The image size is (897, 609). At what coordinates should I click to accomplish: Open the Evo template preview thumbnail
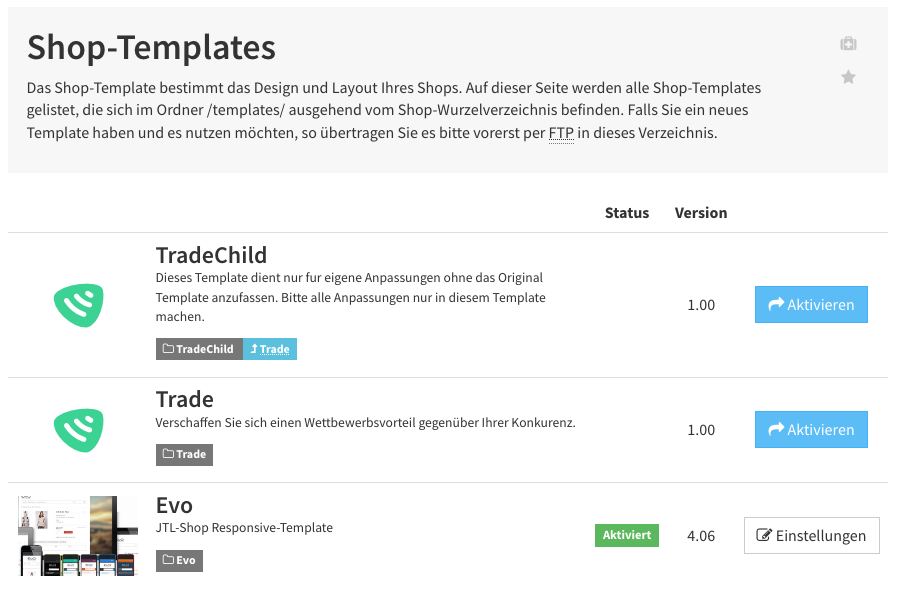click(78, 536)
